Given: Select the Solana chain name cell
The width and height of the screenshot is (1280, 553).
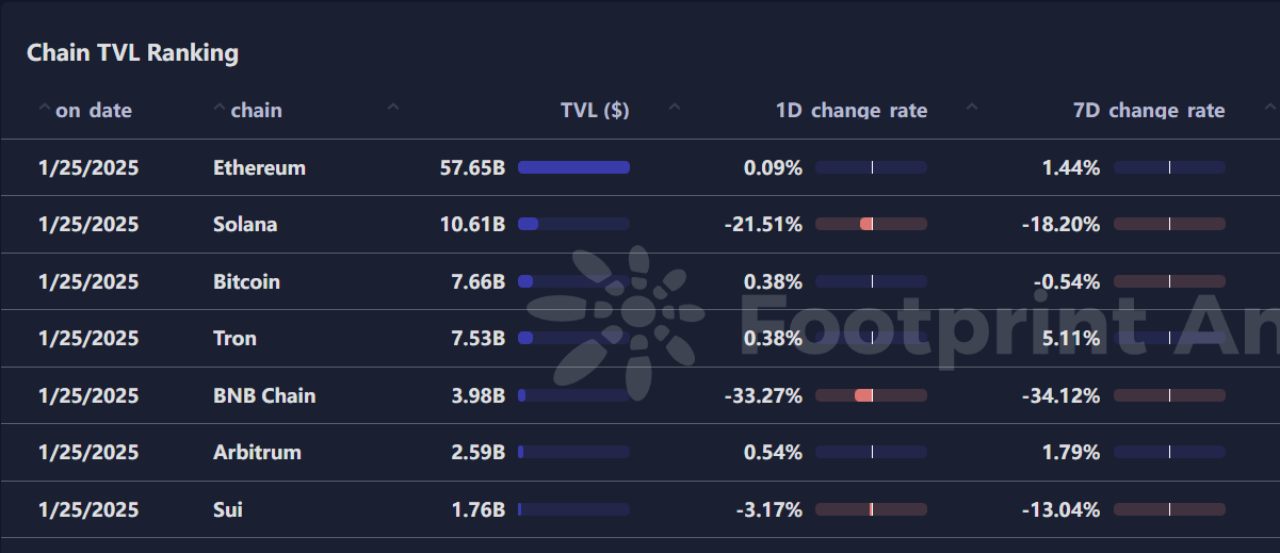Looking at the screenshot, I should tap(245, 224).
